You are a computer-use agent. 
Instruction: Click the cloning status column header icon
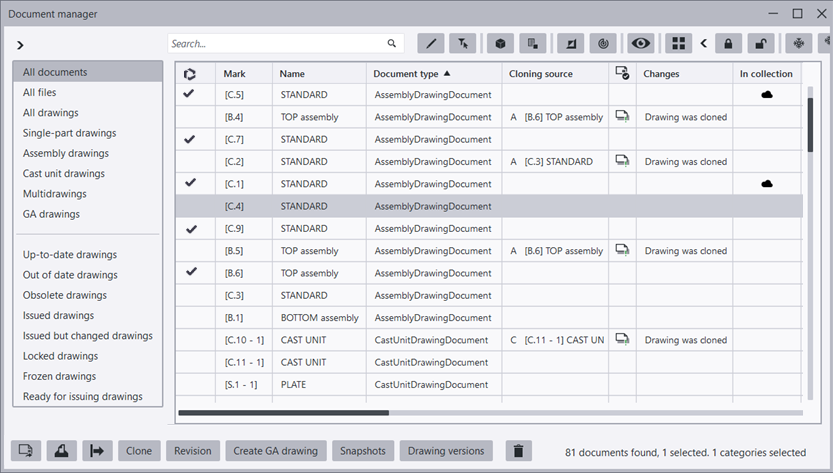[622, 73]
